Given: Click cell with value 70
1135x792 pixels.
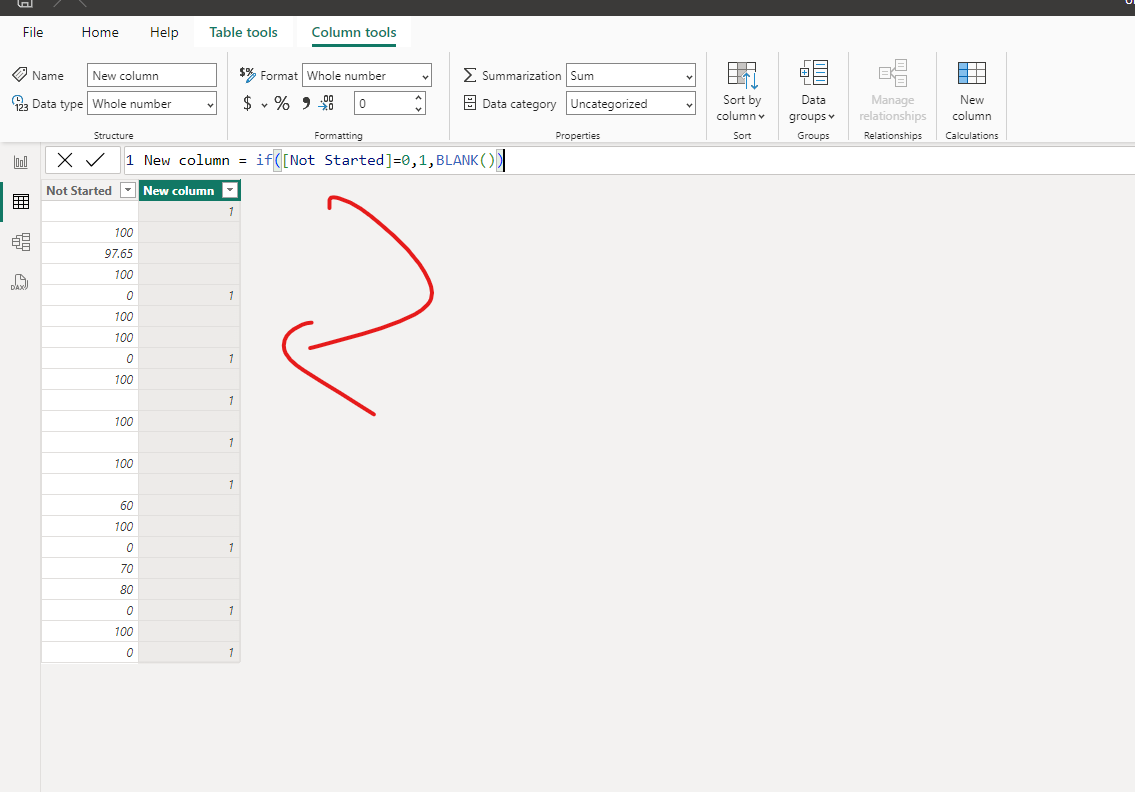Looking at the screenshot, I should tap(90, 568).
